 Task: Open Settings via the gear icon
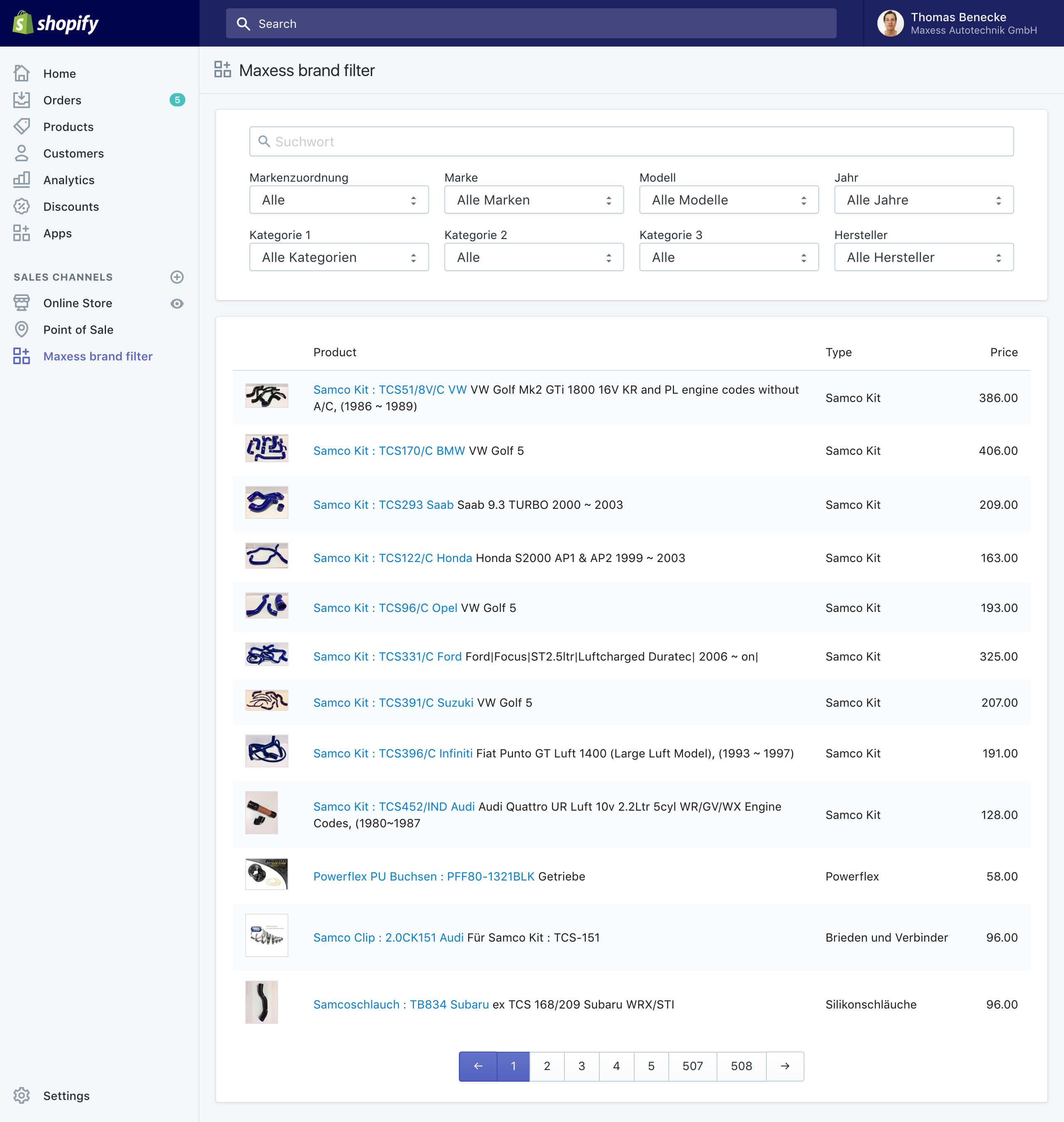(22, 1095)
